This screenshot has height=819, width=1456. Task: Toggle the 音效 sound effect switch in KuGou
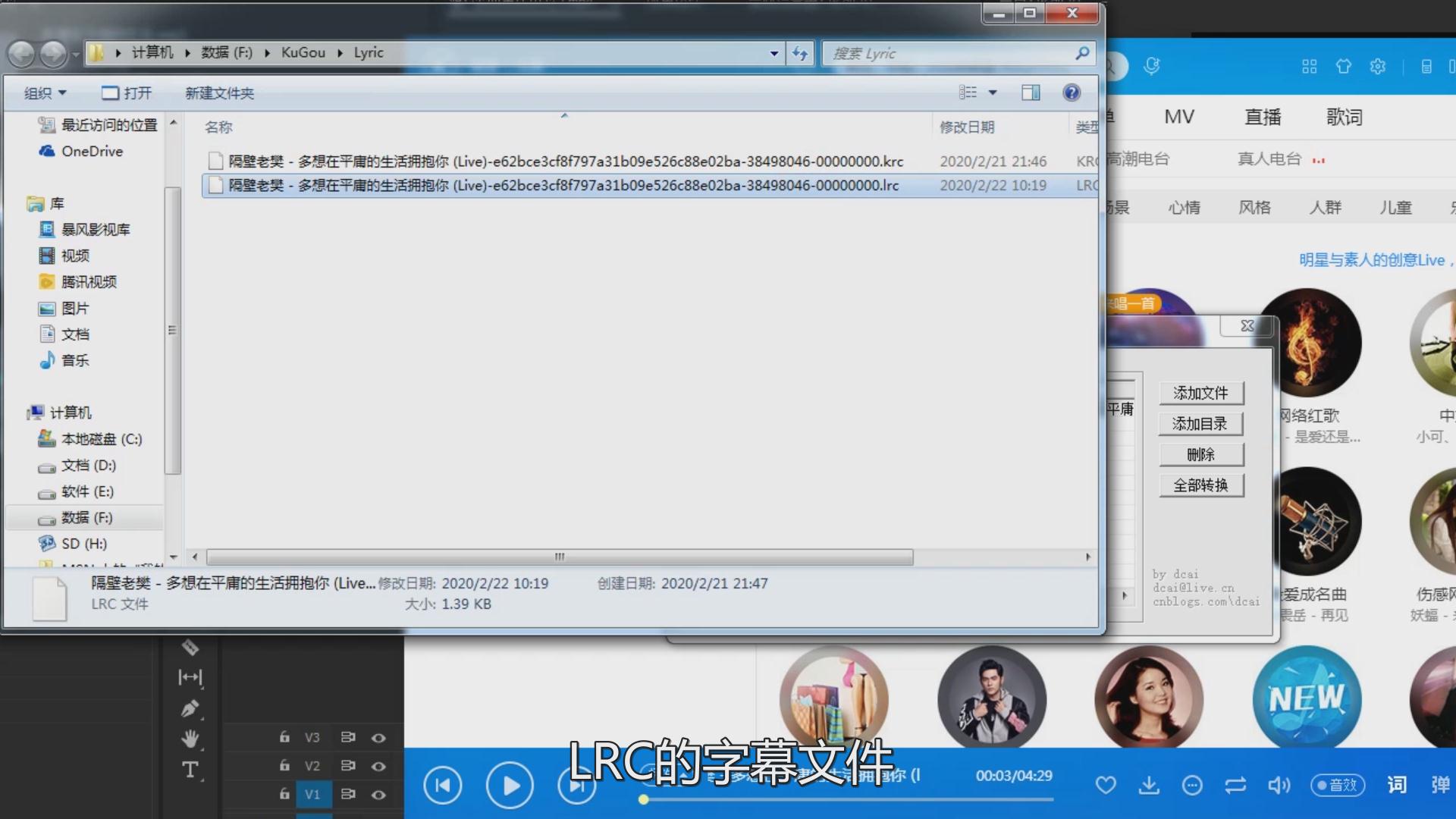point(1338,785)
